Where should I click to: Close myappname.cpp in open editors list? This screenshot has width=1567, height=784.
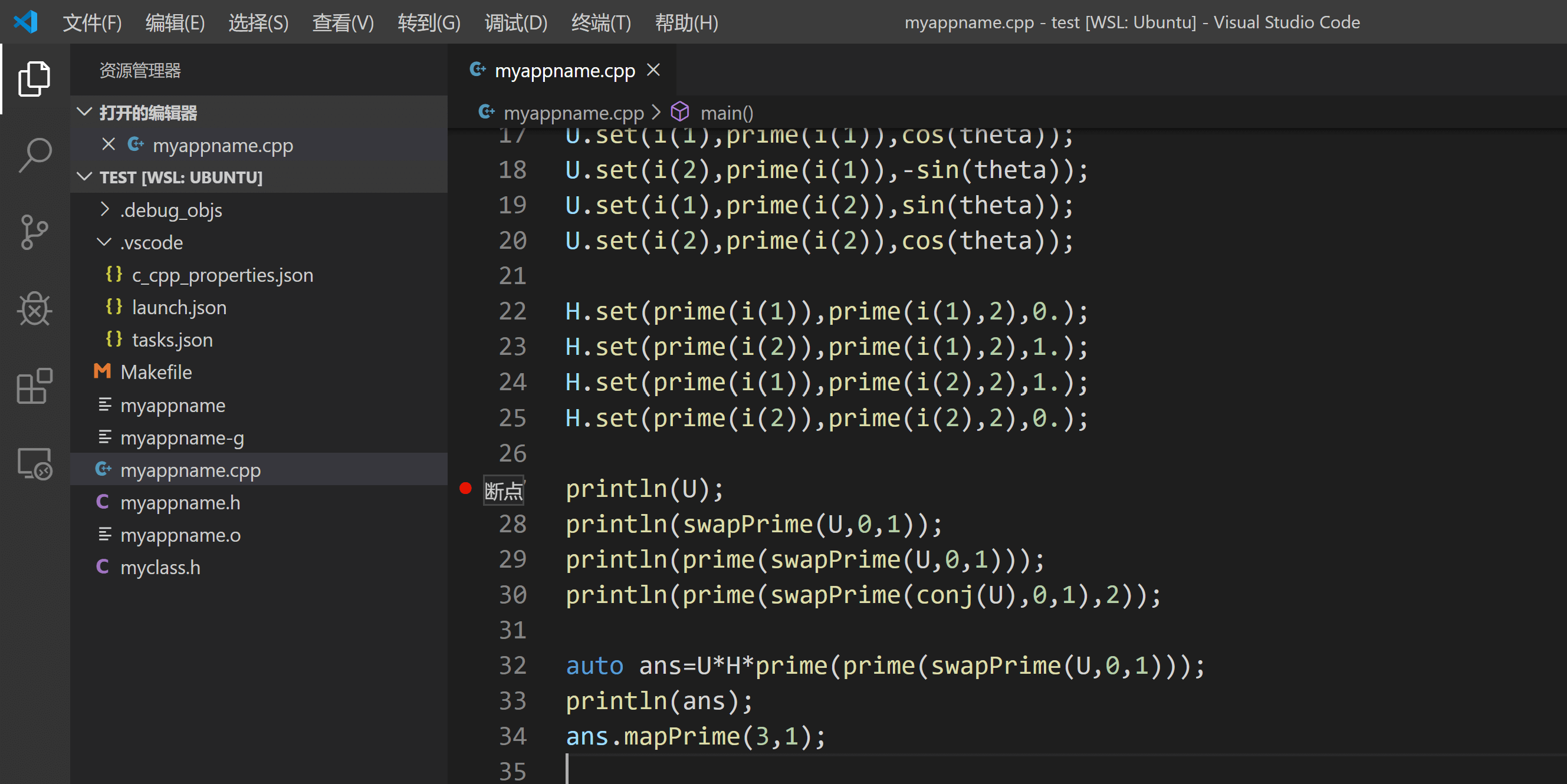(109, 145)
